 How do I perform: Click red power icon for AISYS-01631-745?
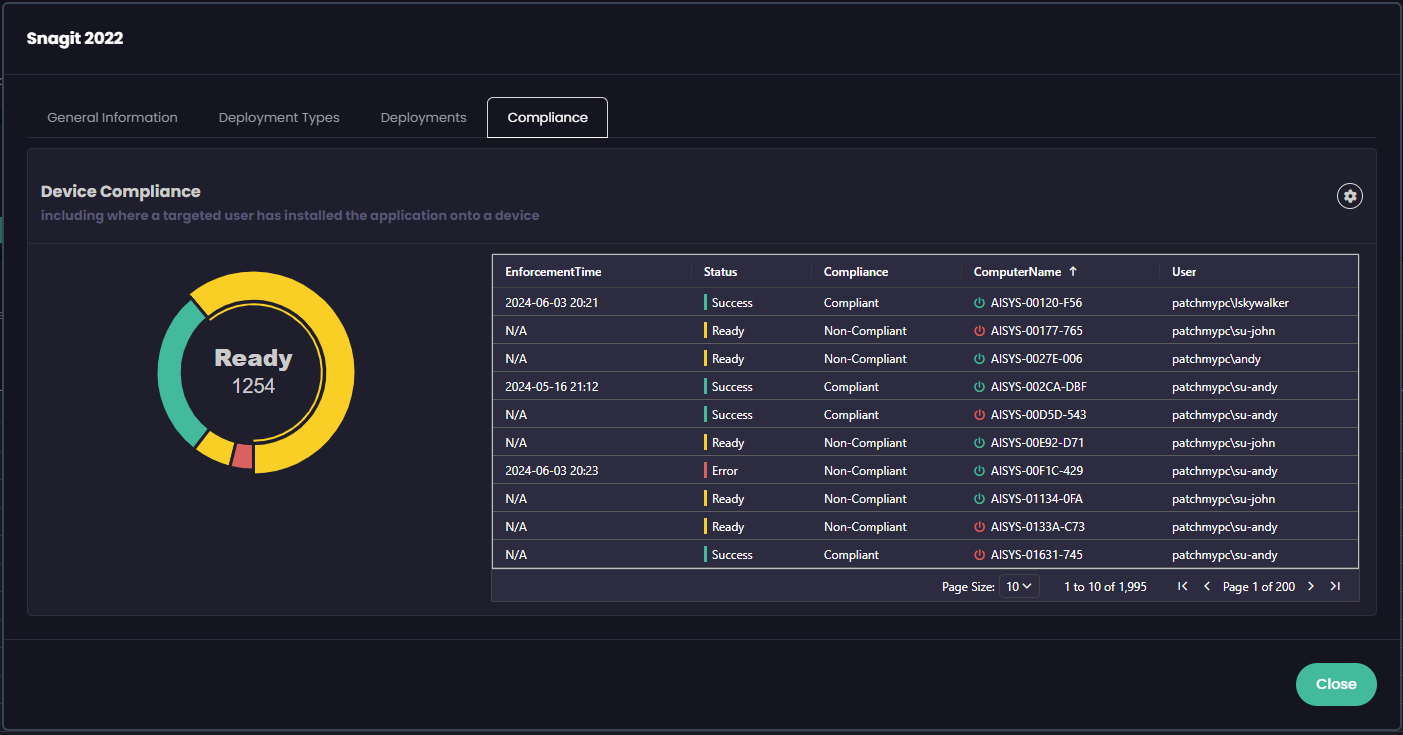point(979,555)
